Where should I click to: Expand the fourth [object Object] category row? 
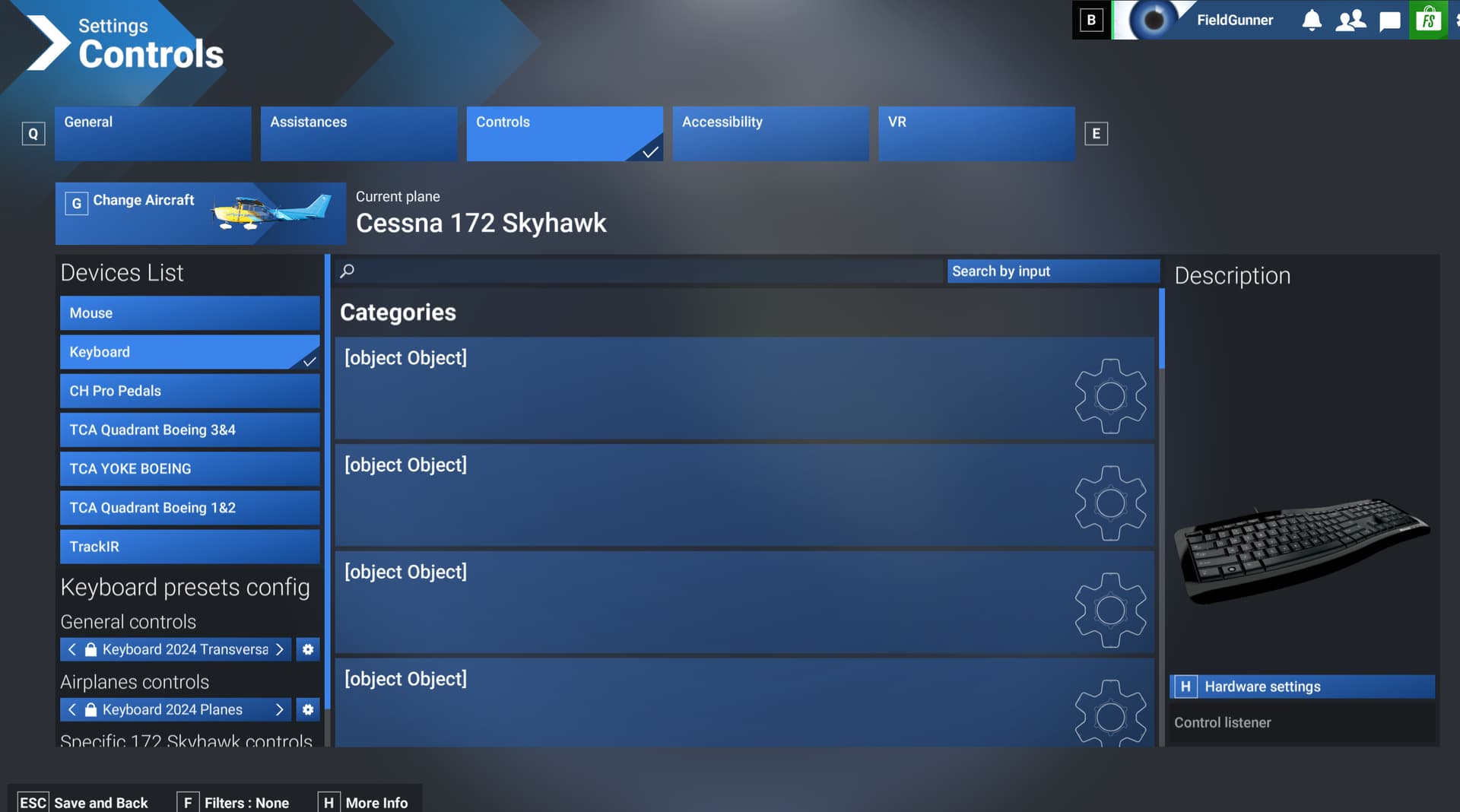click(x=744, y=703)
